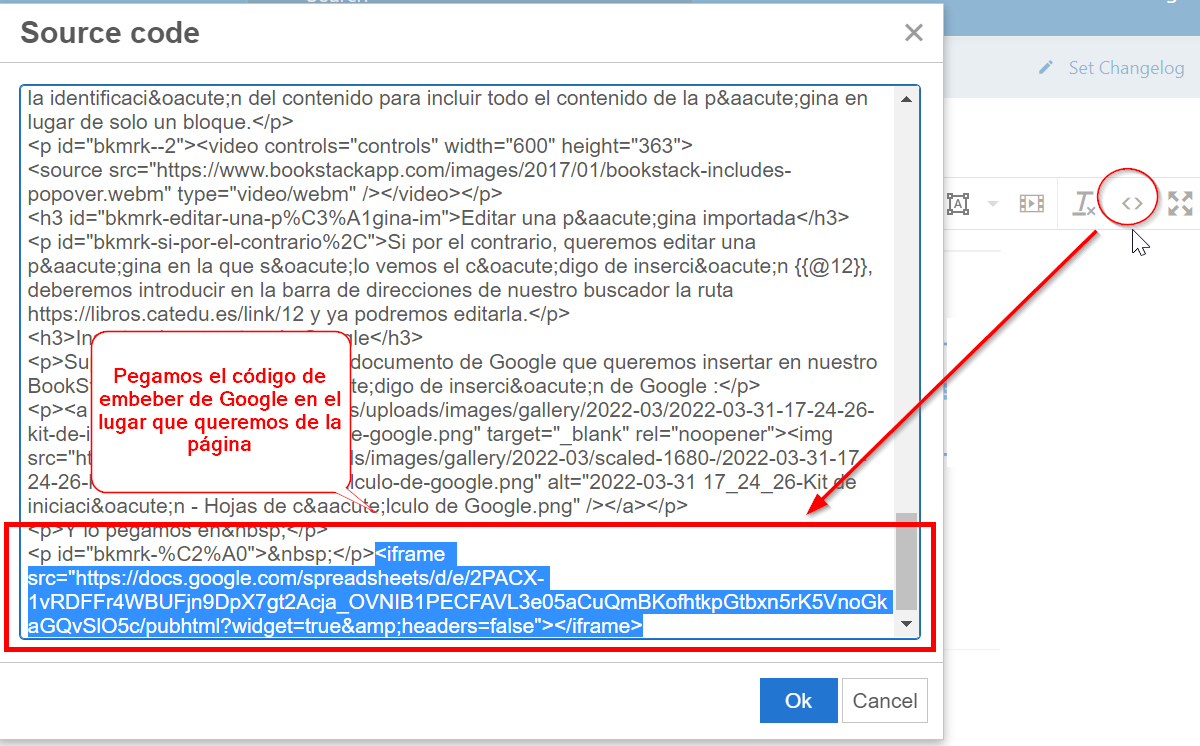Click the 'Source code' dialog title
The height and width of the screenshot is (746, 1200).
110,33
